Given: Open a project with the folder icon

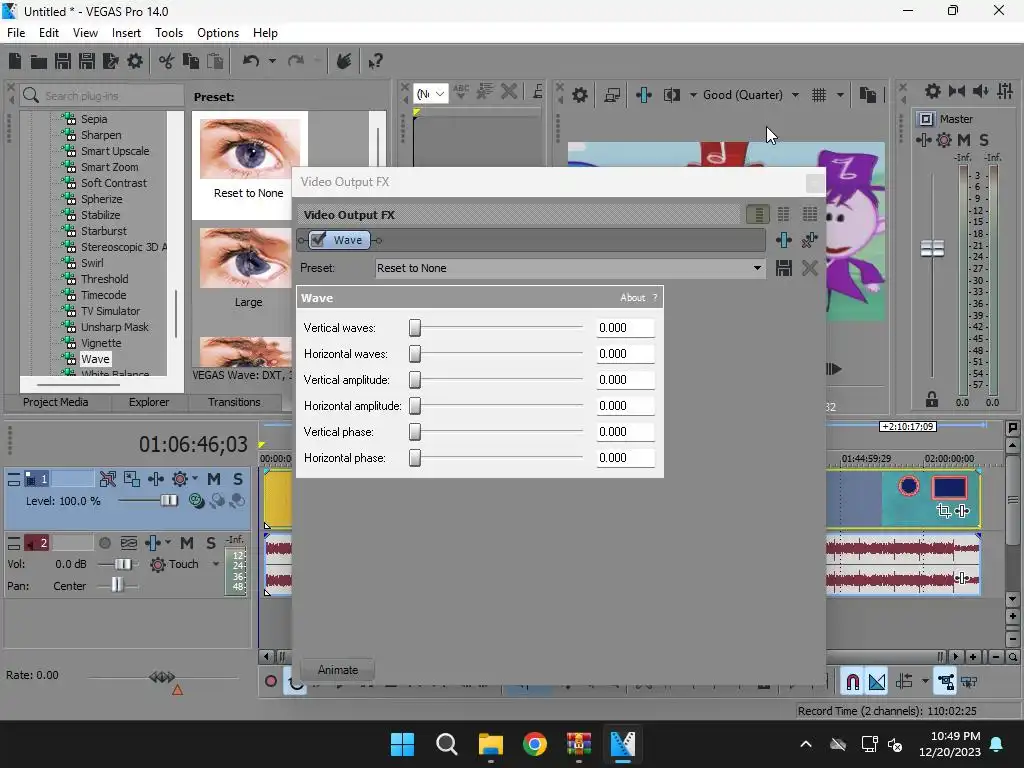Looking at the screenshot, I should click(x=39, y=61).
